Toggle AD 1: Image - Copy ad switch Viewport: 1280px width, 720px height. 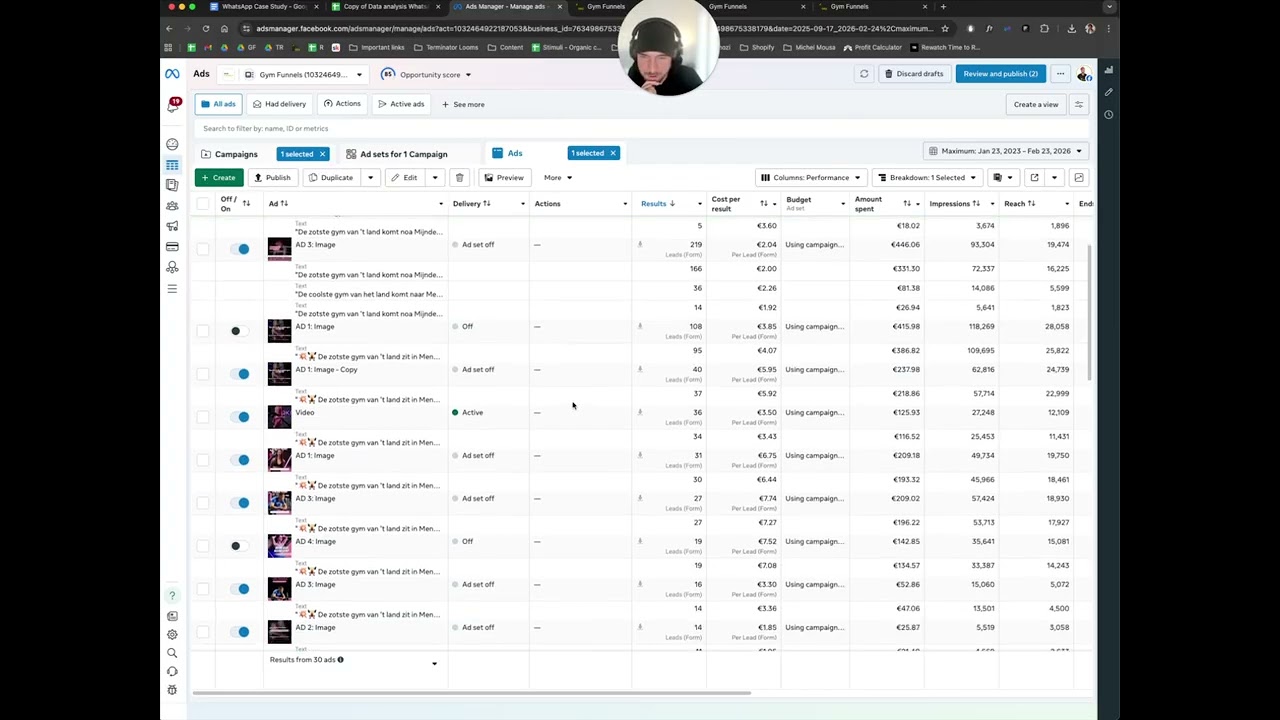tap(242, 374)
